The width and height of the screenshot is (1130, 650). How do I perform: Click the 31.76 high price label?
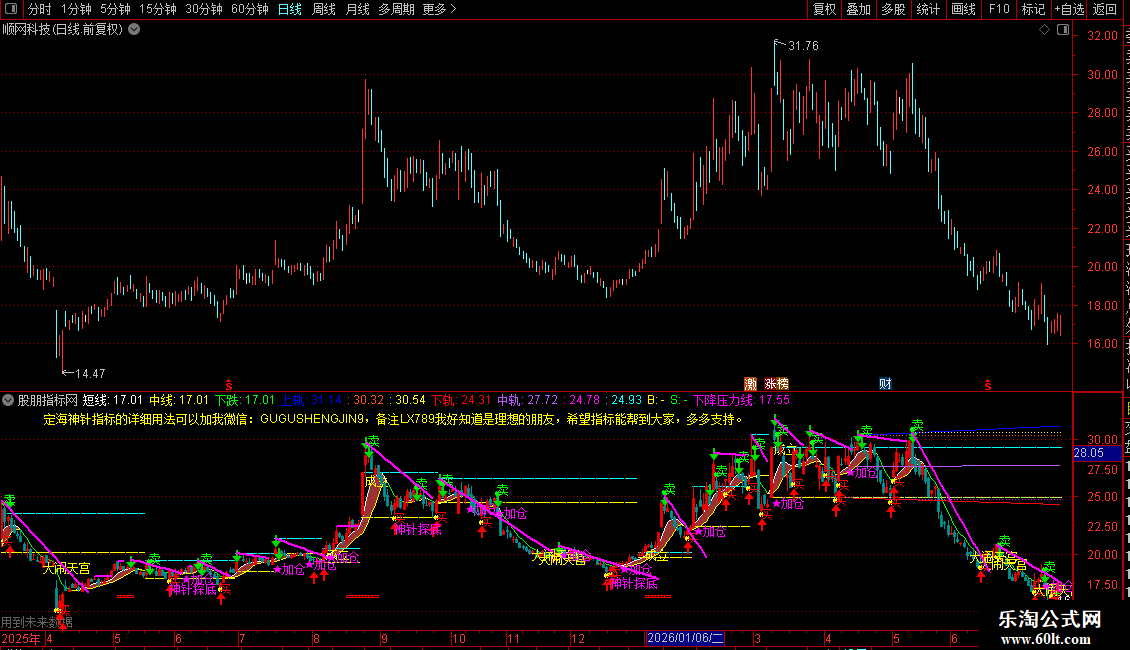(x=803, y=46)
